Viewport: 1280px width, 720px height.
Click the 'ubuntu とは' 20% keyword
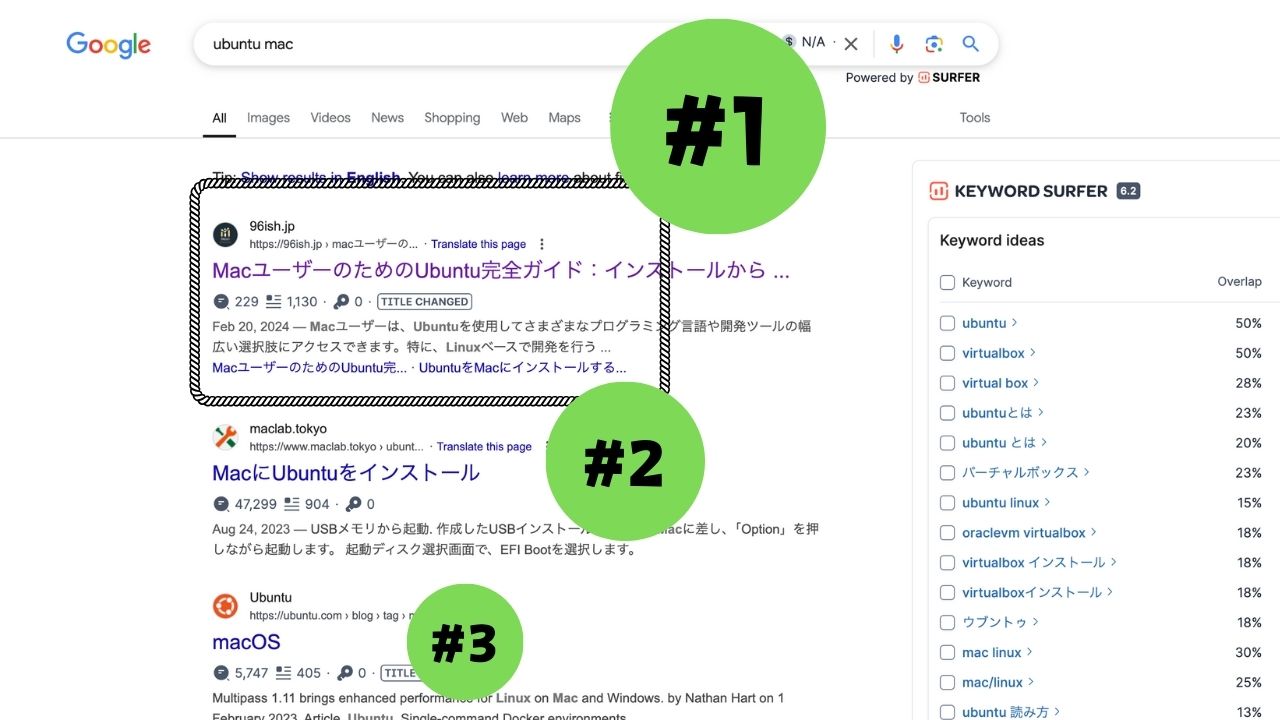pos(998,442)
